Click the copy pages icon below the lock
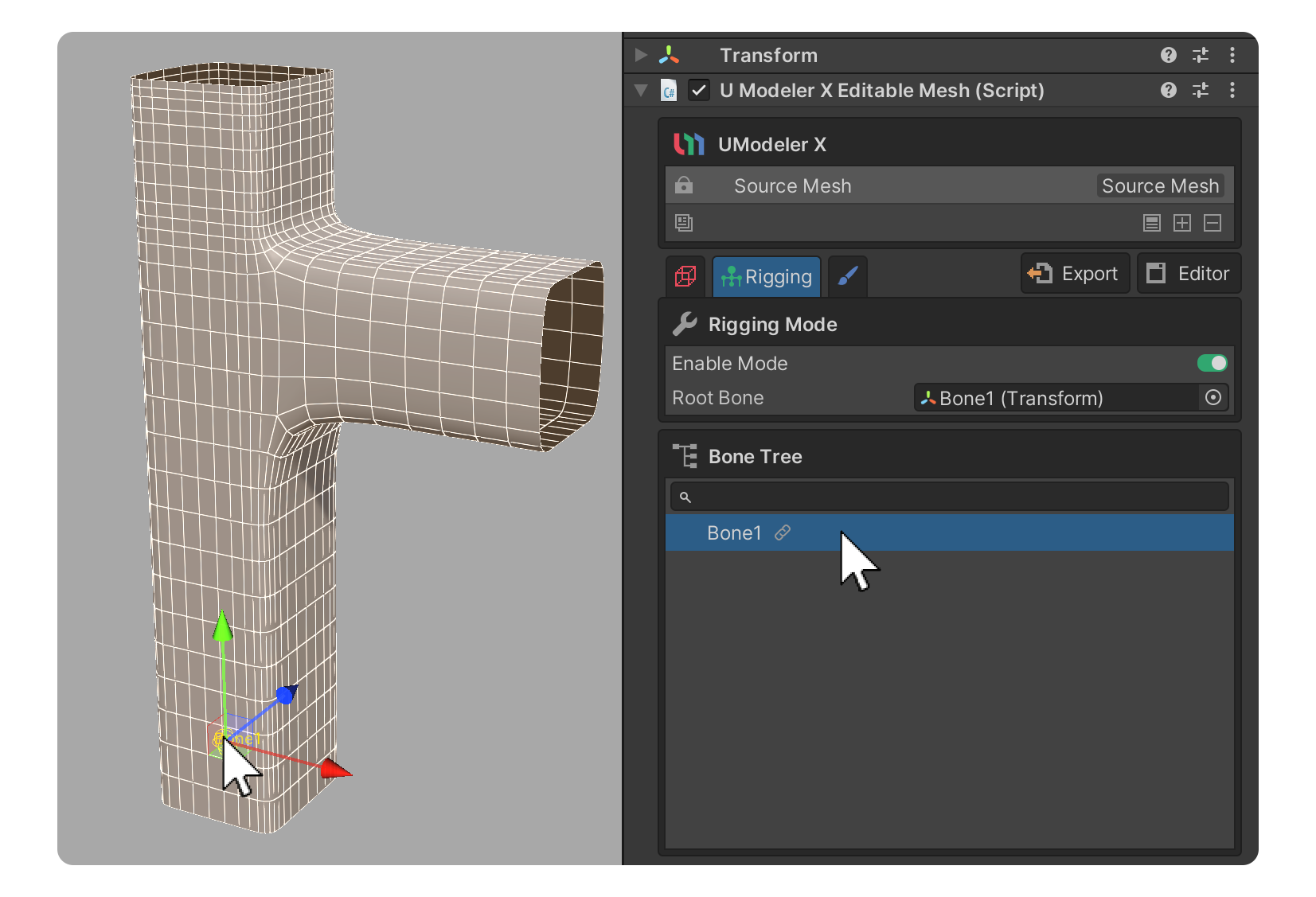The width and height of the screenshot is (1316, 897). pyautogui.click(x=683, y=223)
